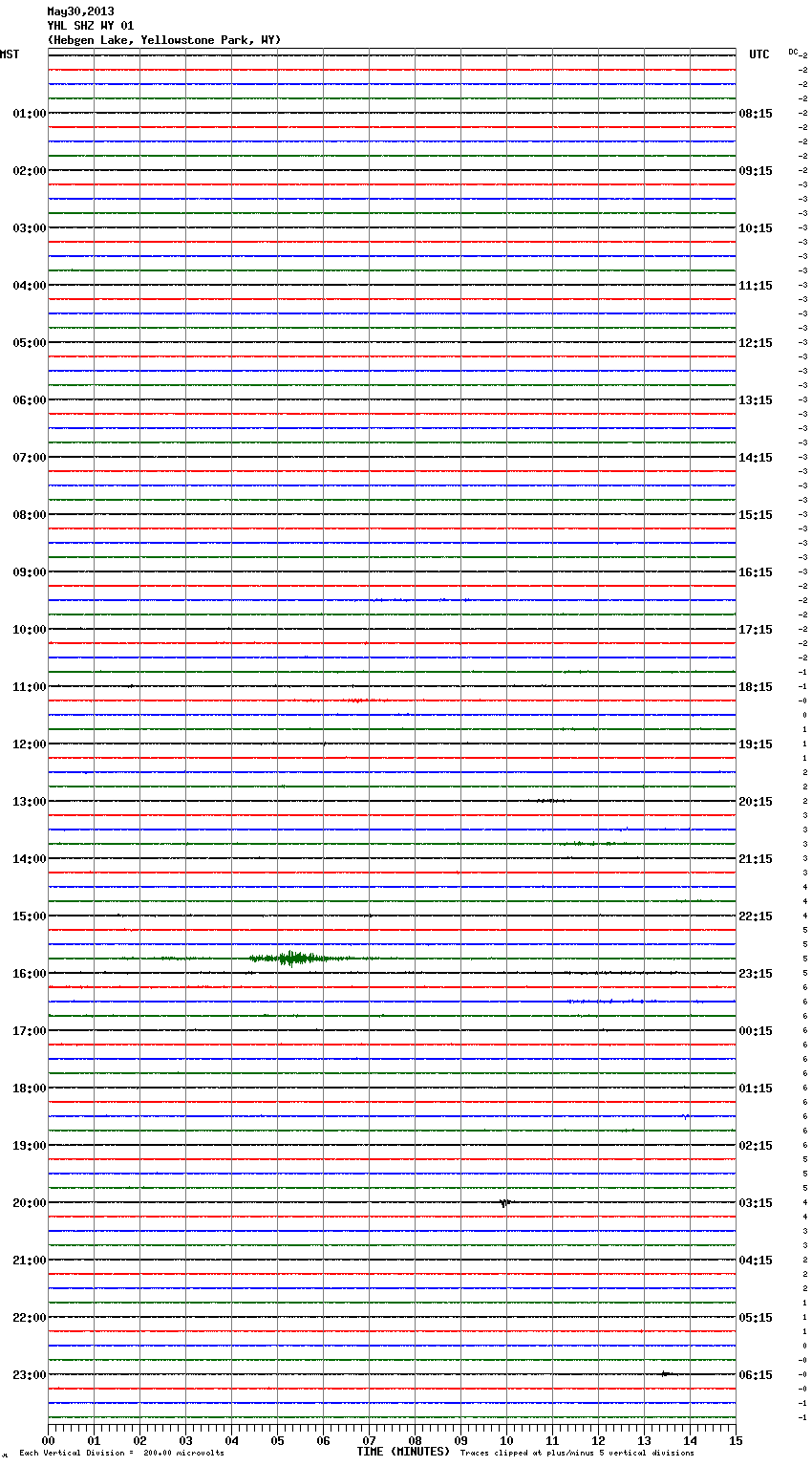Click the 08:15 UTC time label
Viewport: 812px width, 1466px height.
point(756,114)
